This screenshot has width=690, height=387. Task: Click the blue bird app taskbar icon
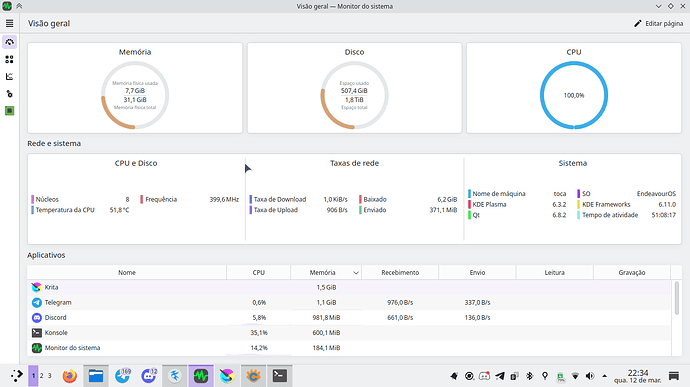tap(175, 376)
